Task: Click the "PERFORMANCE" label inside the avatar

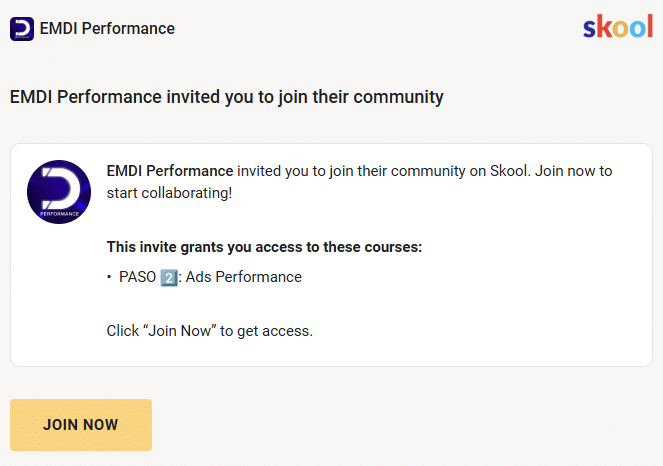Action: point(59,213)
